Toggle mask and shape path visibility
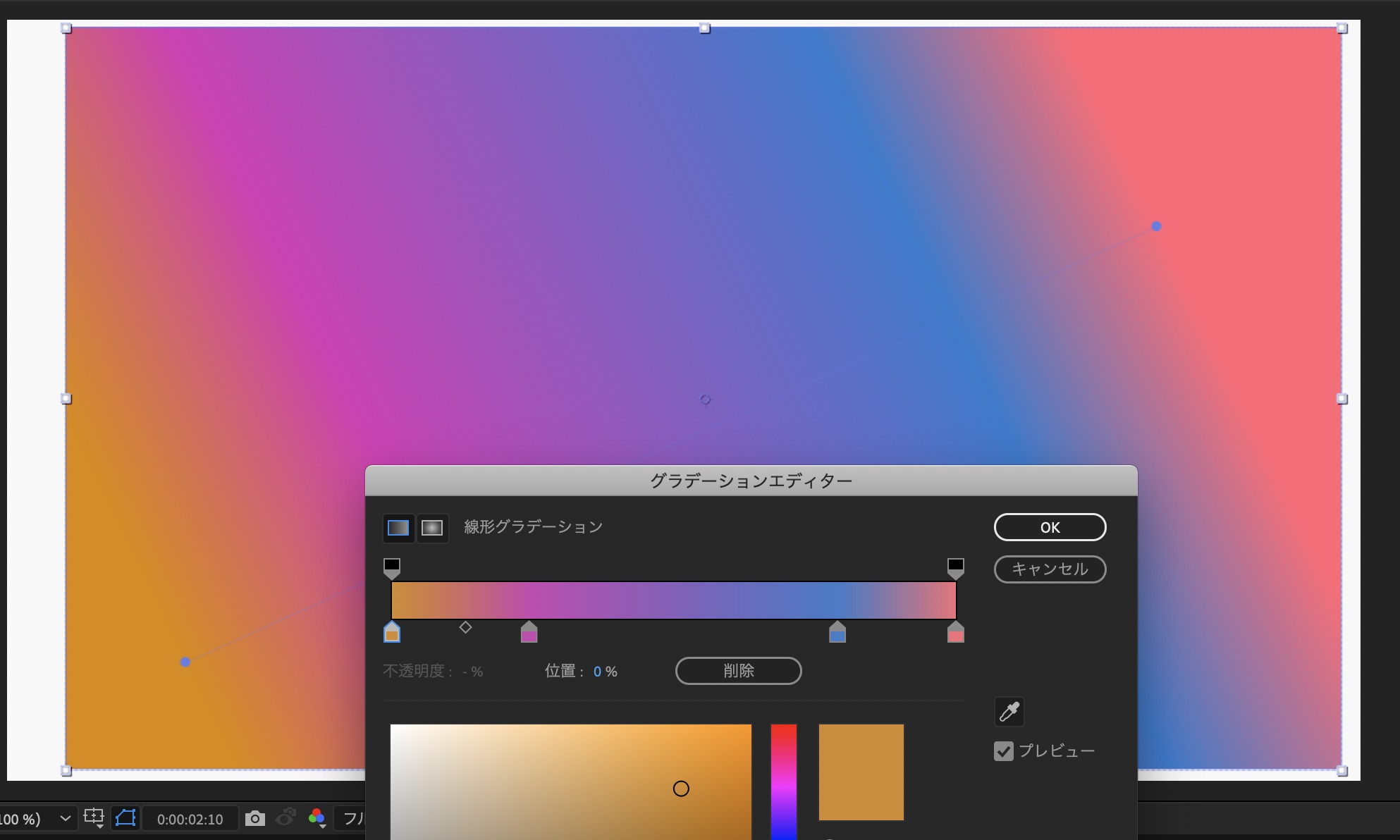 tap(125, 818)
